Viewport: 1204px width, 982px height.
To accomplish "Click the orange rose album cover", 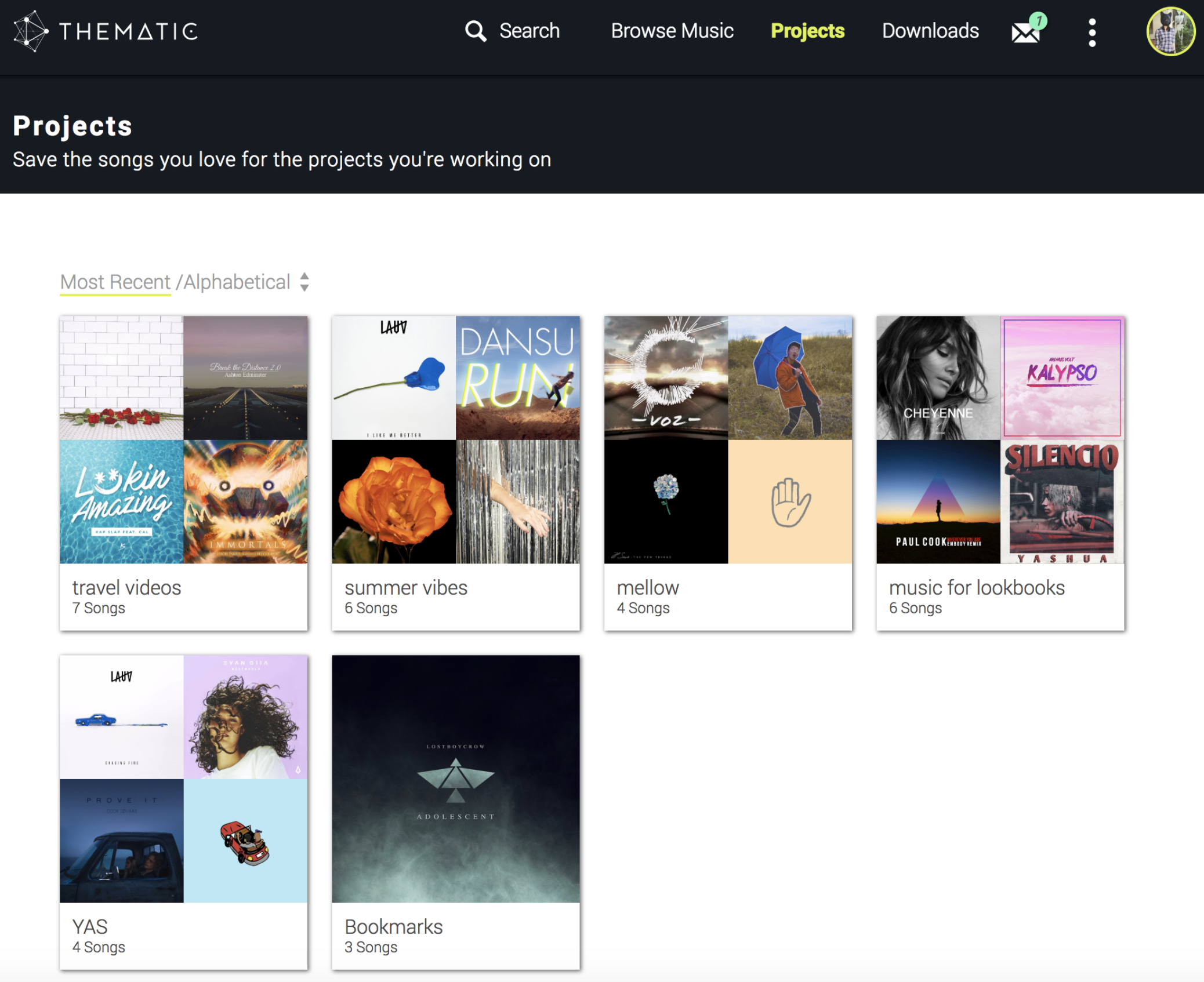I will (x=394, y=502).
